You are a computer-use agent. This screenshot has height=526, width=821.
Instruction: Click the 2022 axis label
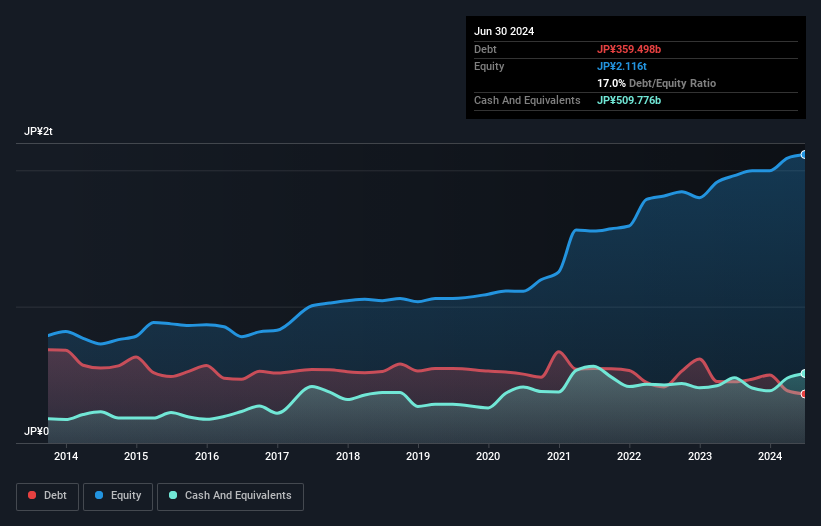pyautogui.click(x=629, y=456)
